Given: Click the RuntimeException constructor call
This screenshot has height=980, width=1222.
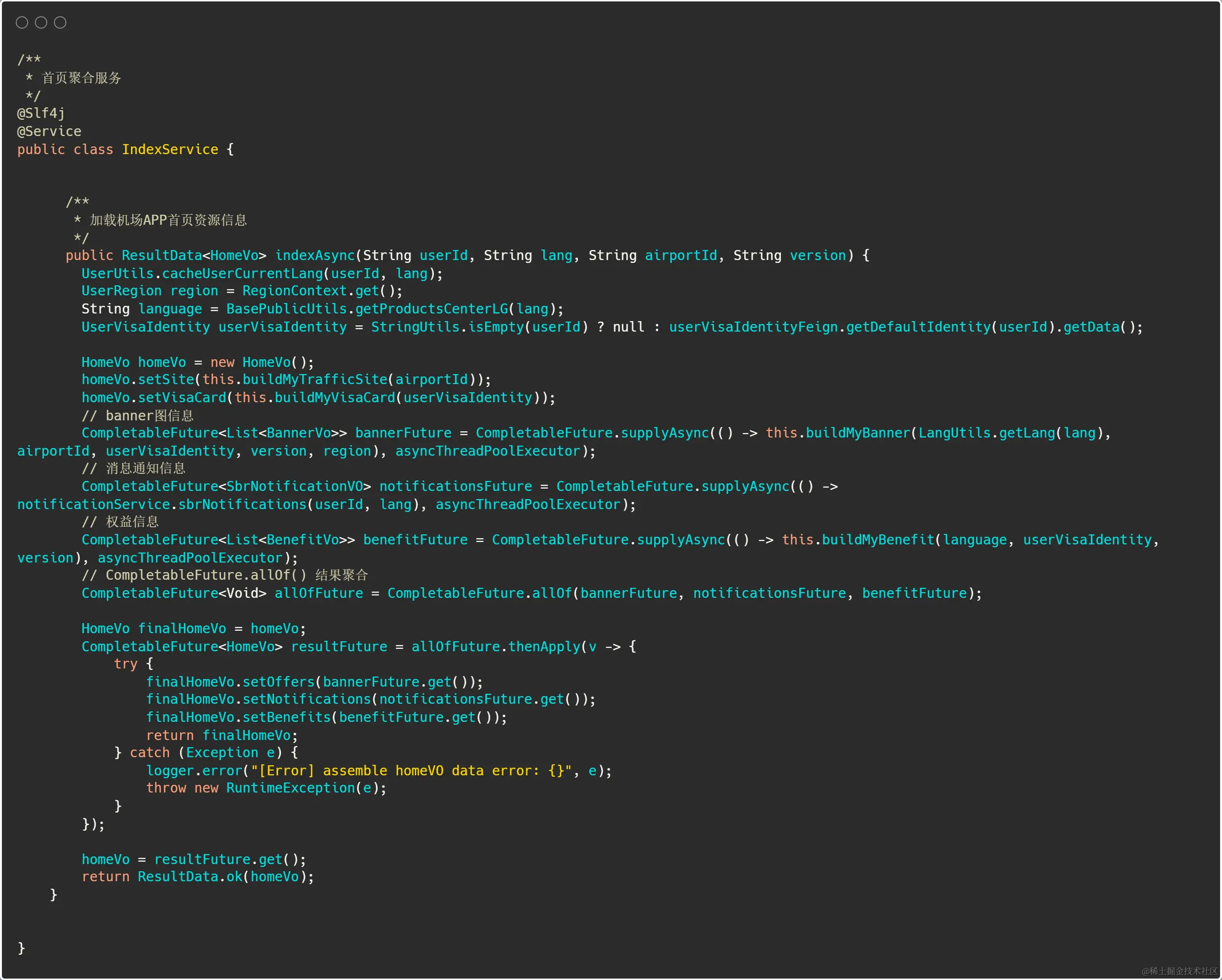Looking at the screenshot, I should click(x=290, y=788).
